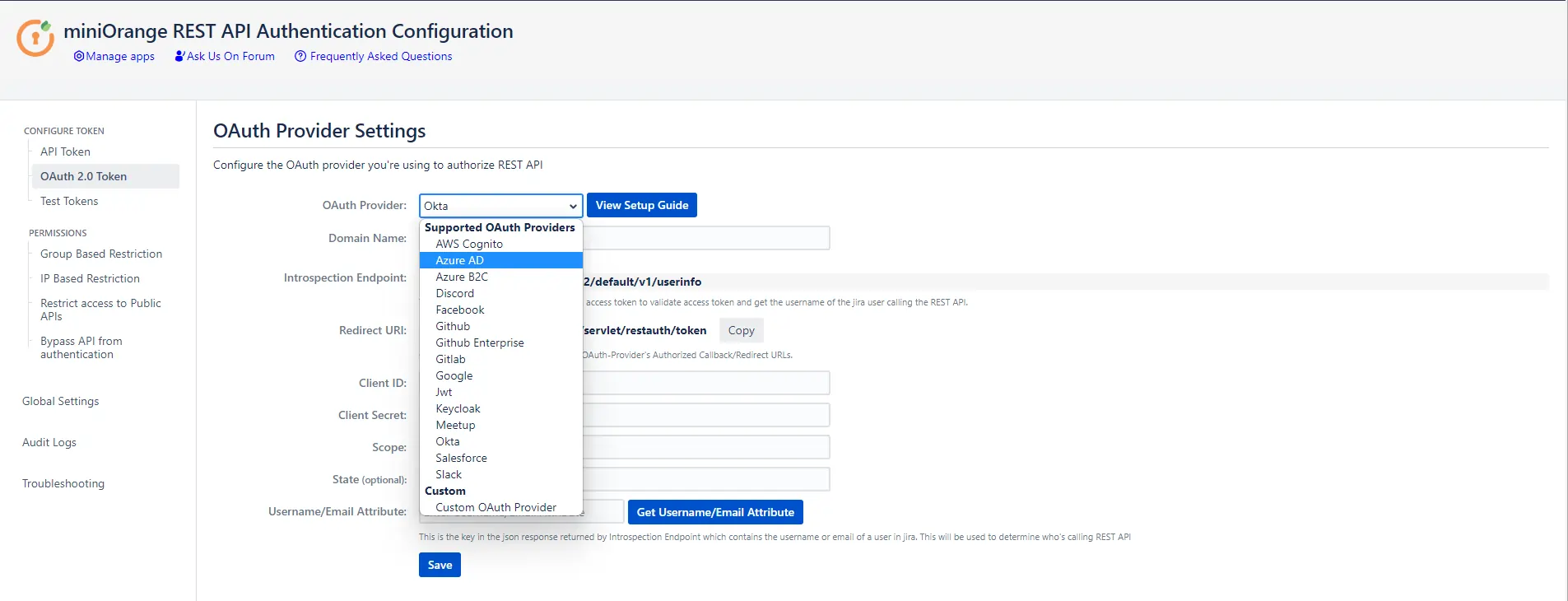
Task: Choose Gitlab from the dropdown list
Action: (500, 359)
